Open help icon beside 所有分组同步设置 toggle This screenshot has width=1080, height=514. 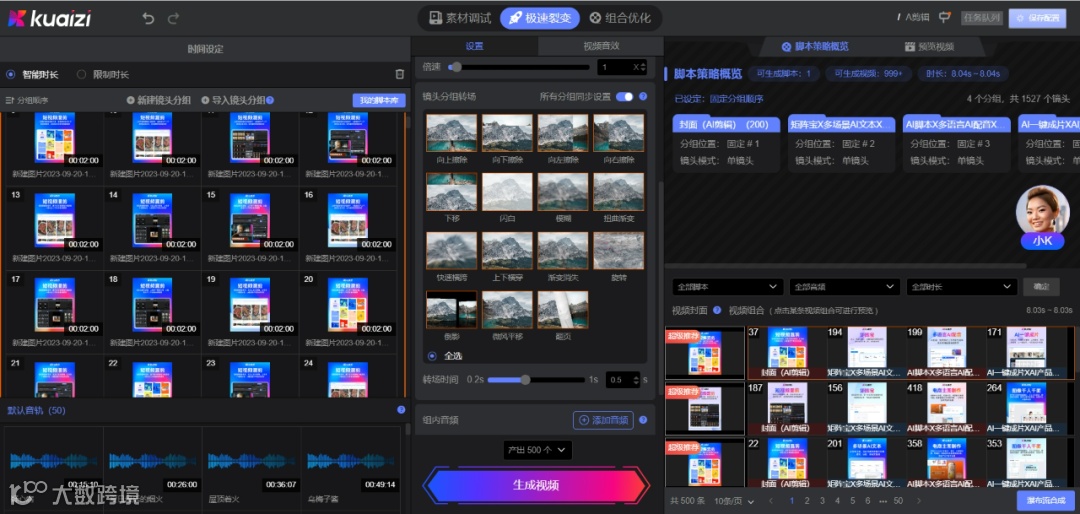(643, 96)
